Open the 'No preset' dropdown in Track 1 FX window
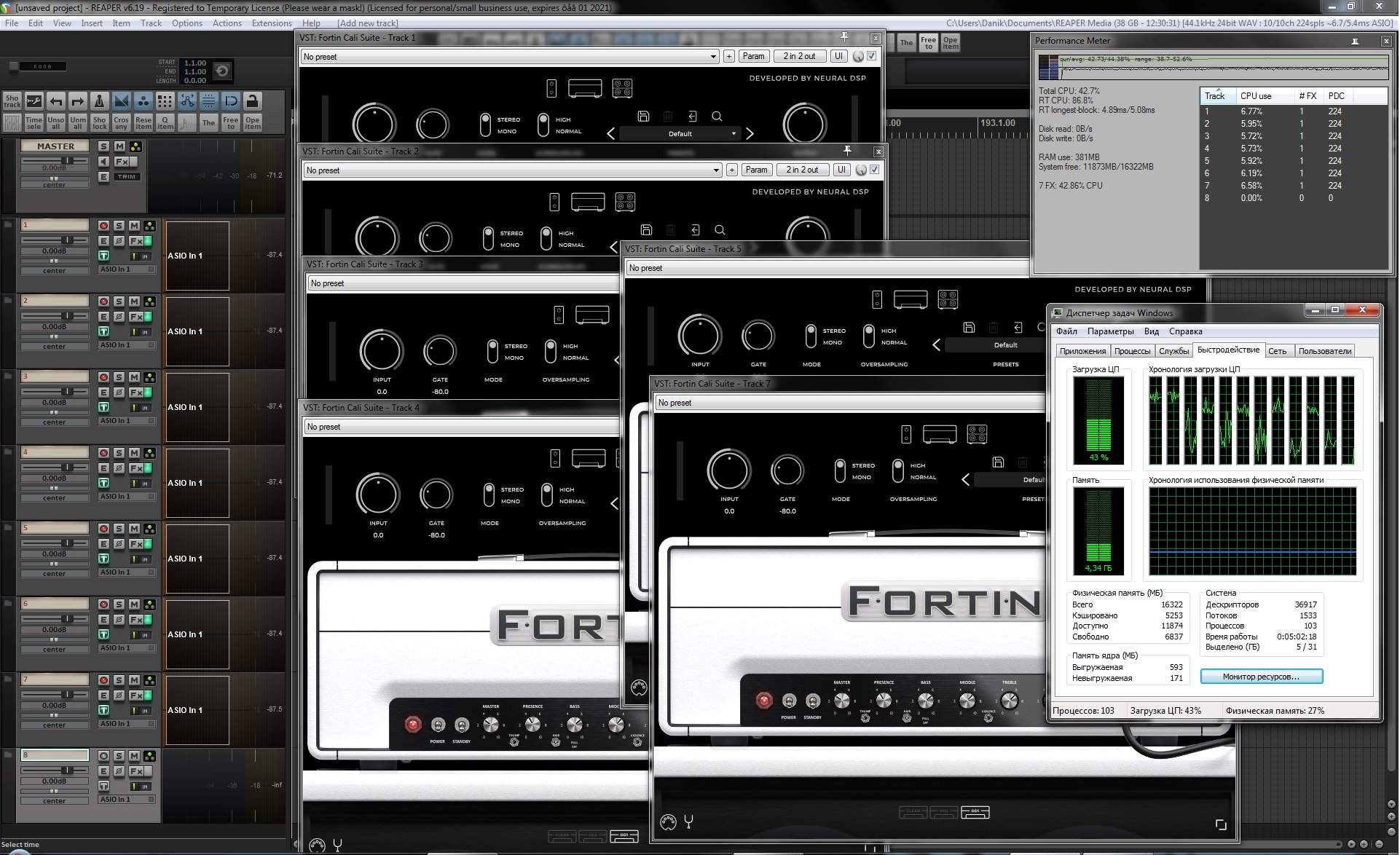Screen dimensions: 1400x855 pyautogui.click(x=510, y=57)
